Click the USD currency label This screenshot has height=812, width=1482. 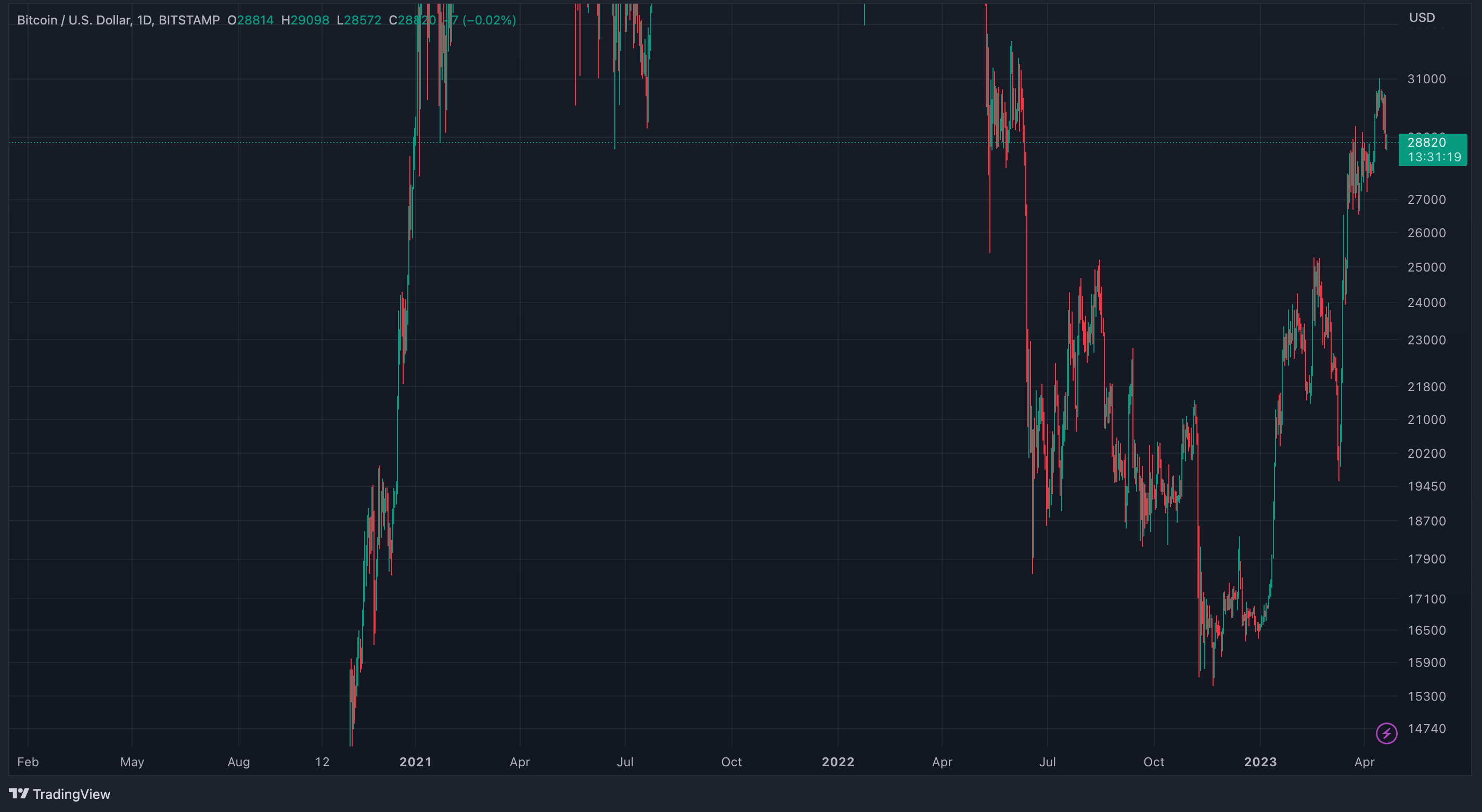(x=1422, y=17)
